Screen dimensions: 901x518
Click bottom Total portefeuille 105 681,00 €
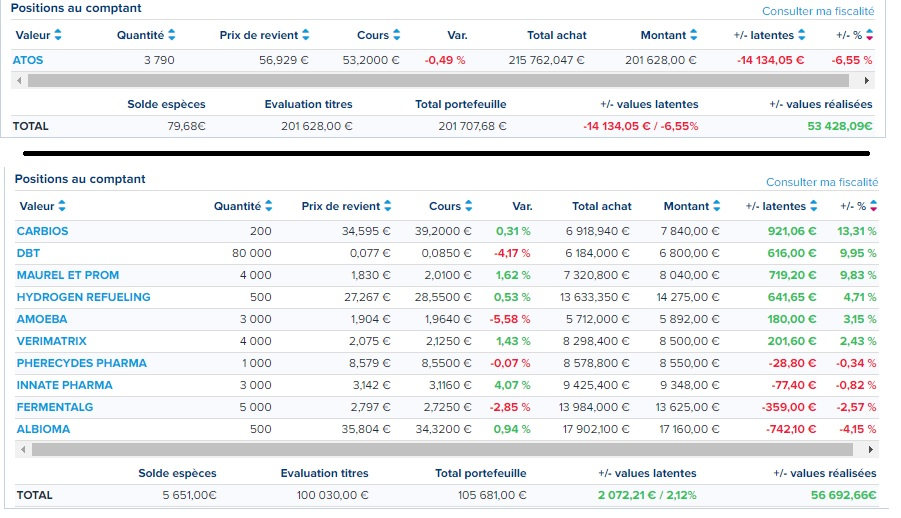coord(492,495)
